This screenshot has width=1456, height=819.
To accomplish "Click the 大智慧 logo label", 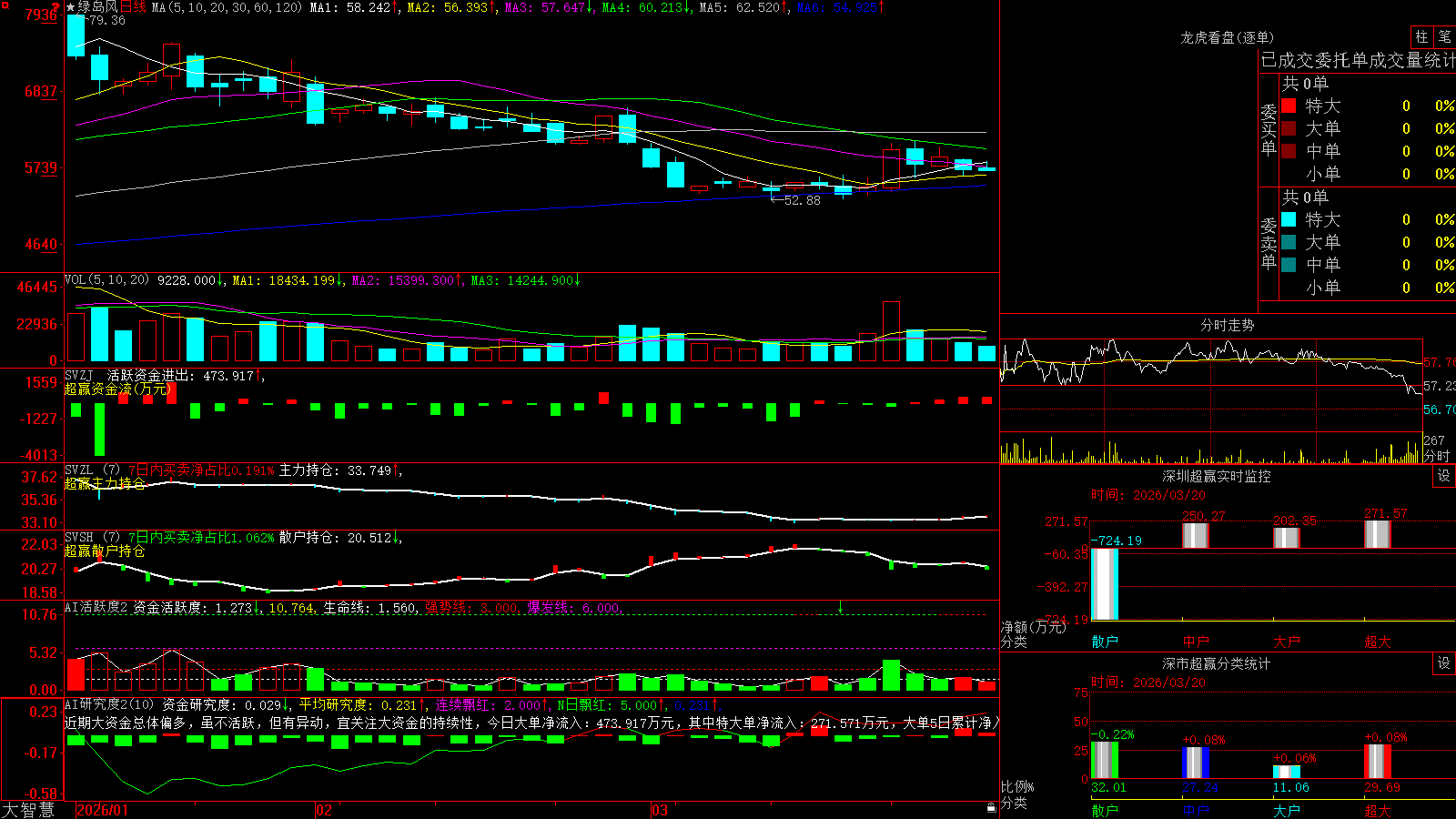I will (29, 809).
